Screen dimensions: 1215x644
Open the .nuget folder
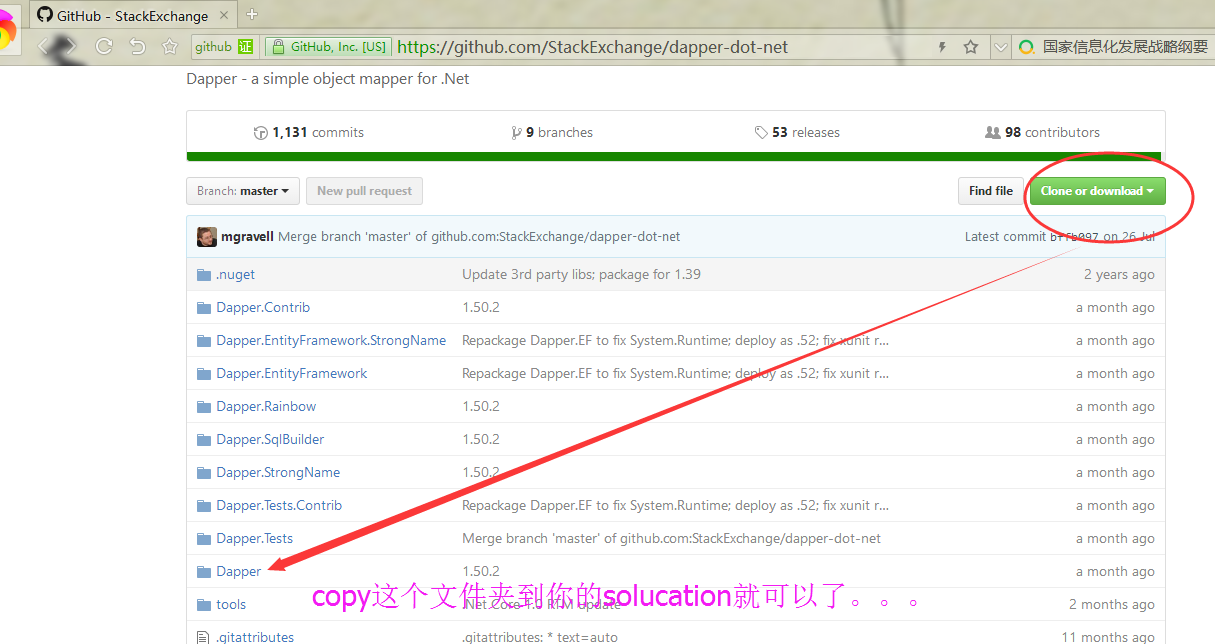(235, 274)
